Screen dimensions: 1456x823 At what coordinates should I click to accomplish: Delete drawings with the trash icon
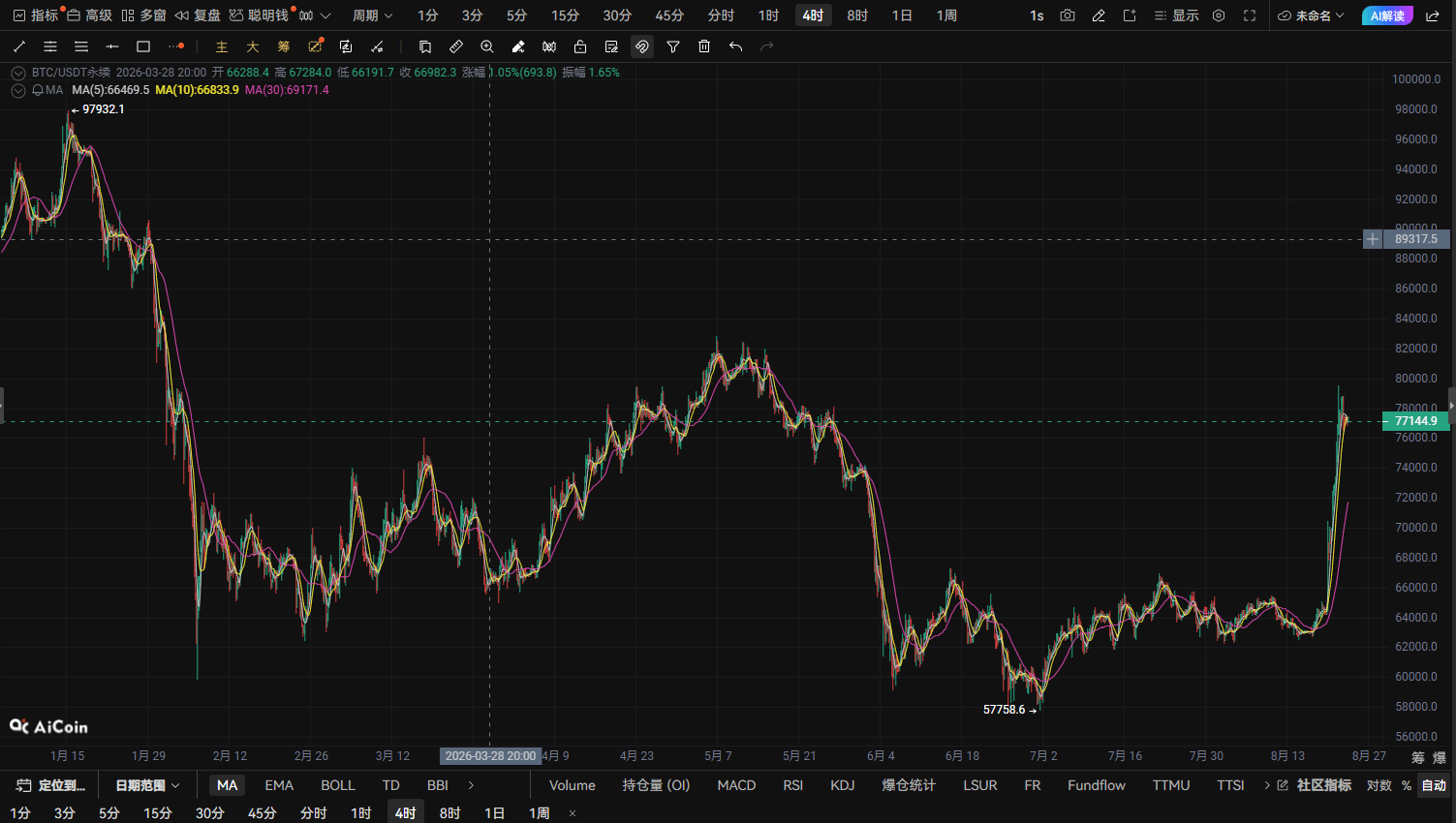[x=704, y=46]
